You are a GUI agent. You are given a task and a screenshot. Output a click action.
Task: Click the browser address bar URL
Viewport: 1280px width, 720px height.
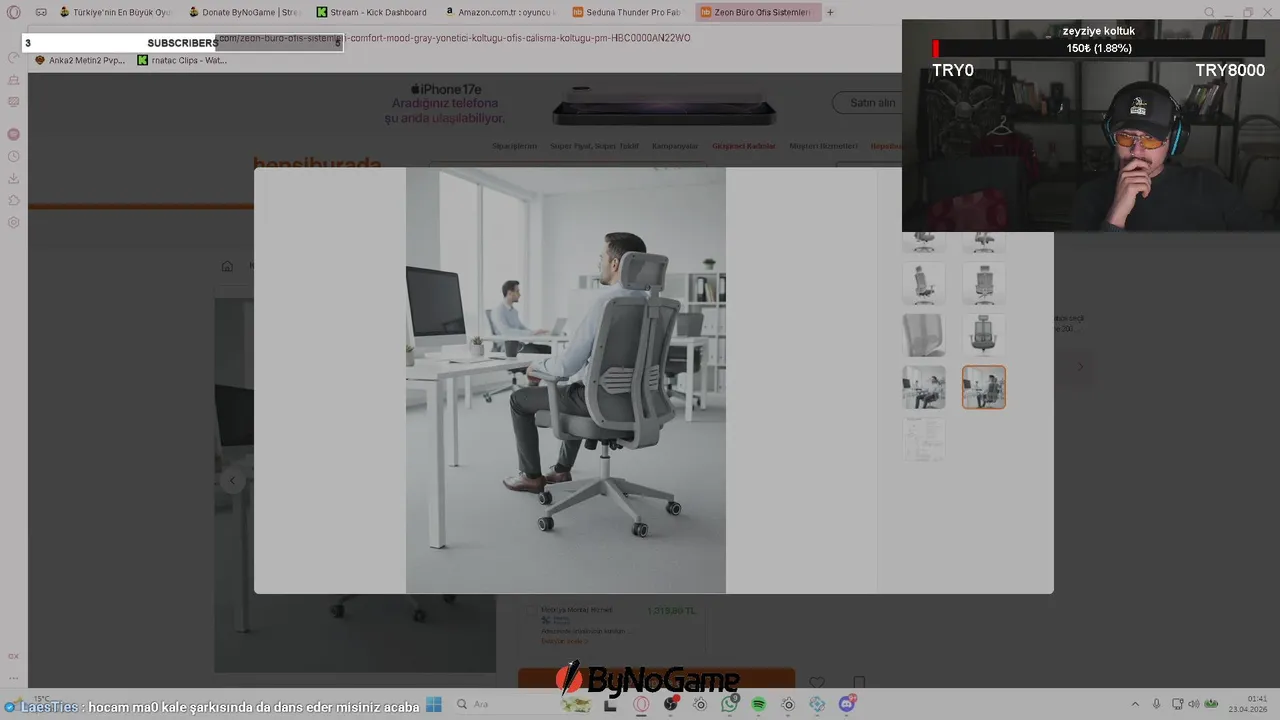point(453,38)
